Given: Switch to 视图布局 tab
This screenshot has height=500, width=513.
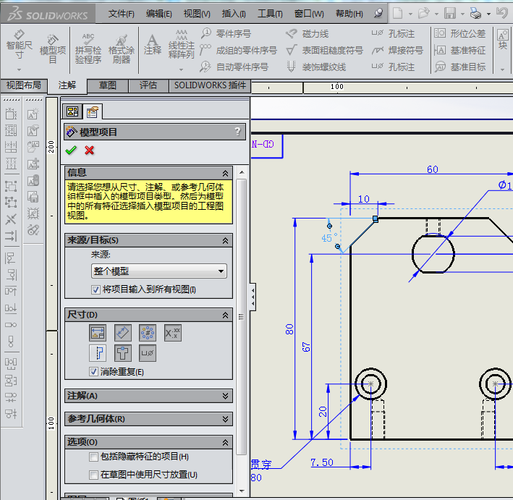Looking at the screenshot, I should [x=24, y=85].
